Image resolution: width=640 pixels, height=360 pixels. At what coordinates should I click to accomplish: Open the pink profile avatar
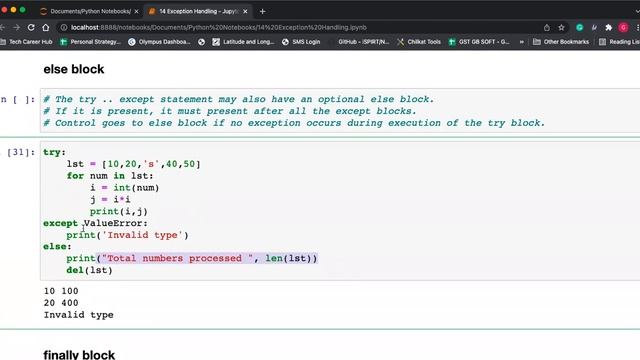(623, 27)
